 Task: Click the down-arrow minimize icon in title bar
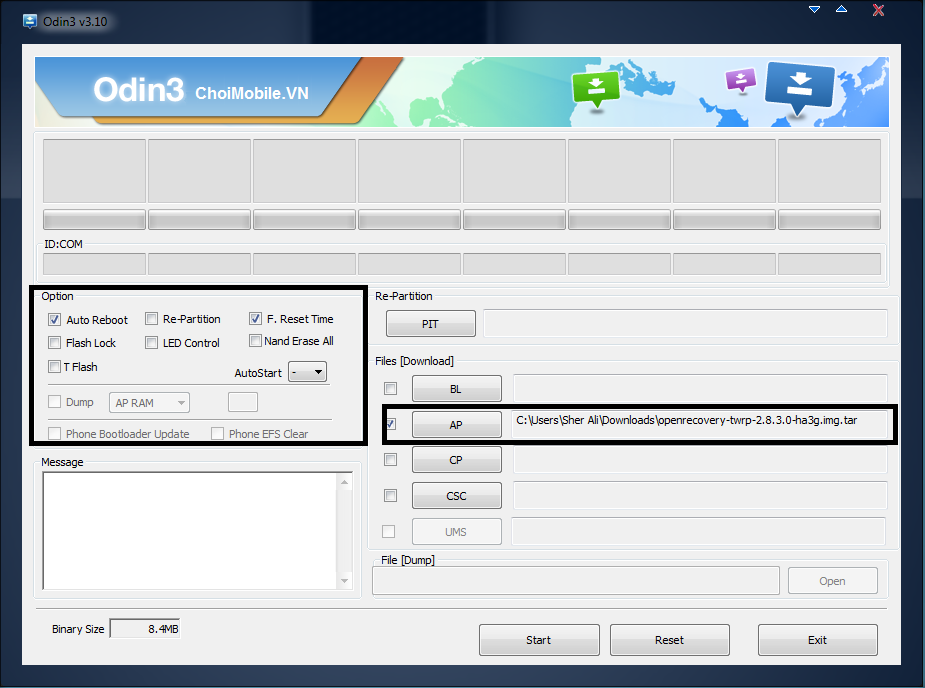(814, 9)
